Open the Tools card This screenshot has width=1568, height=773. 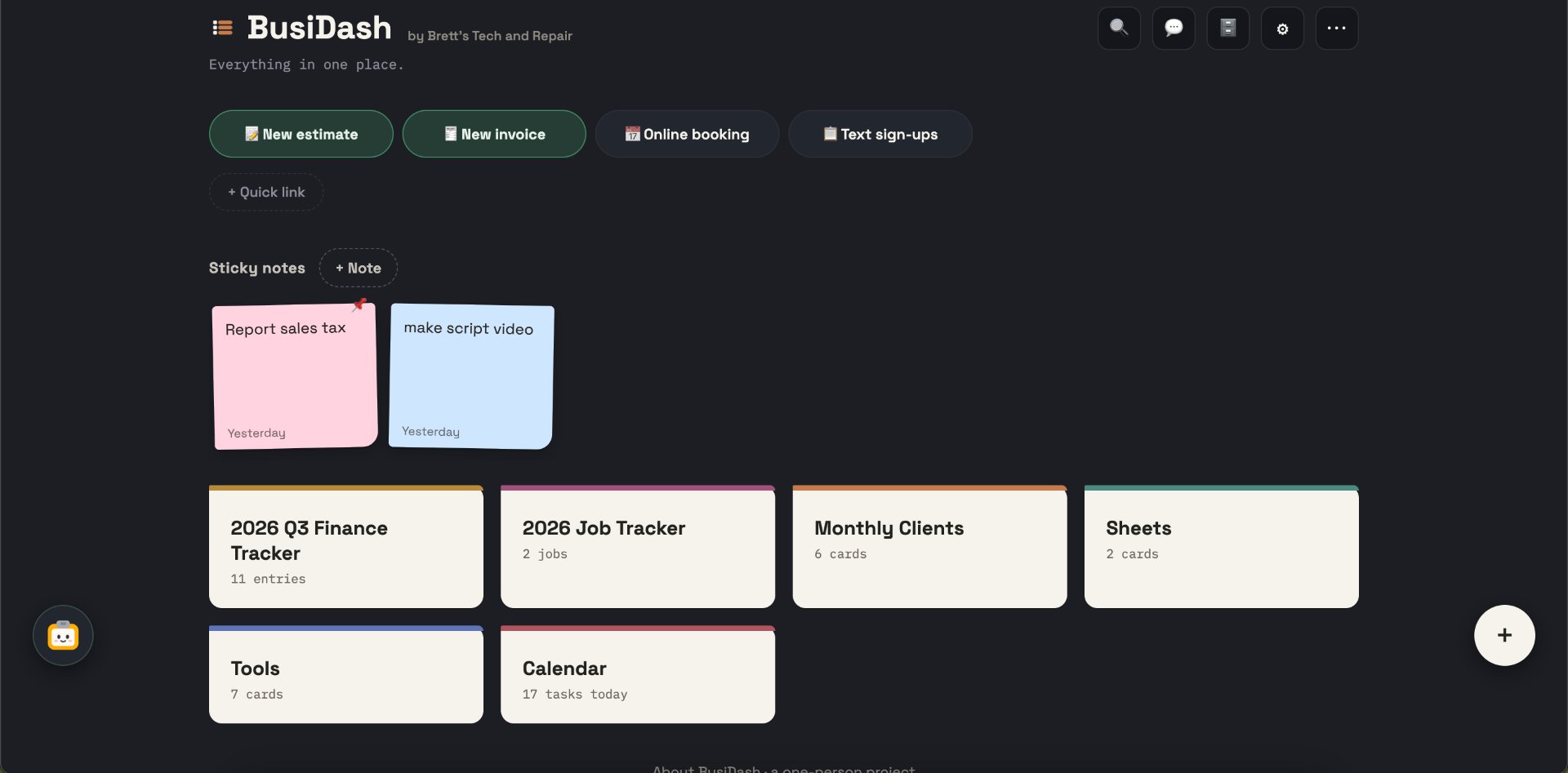346,674
